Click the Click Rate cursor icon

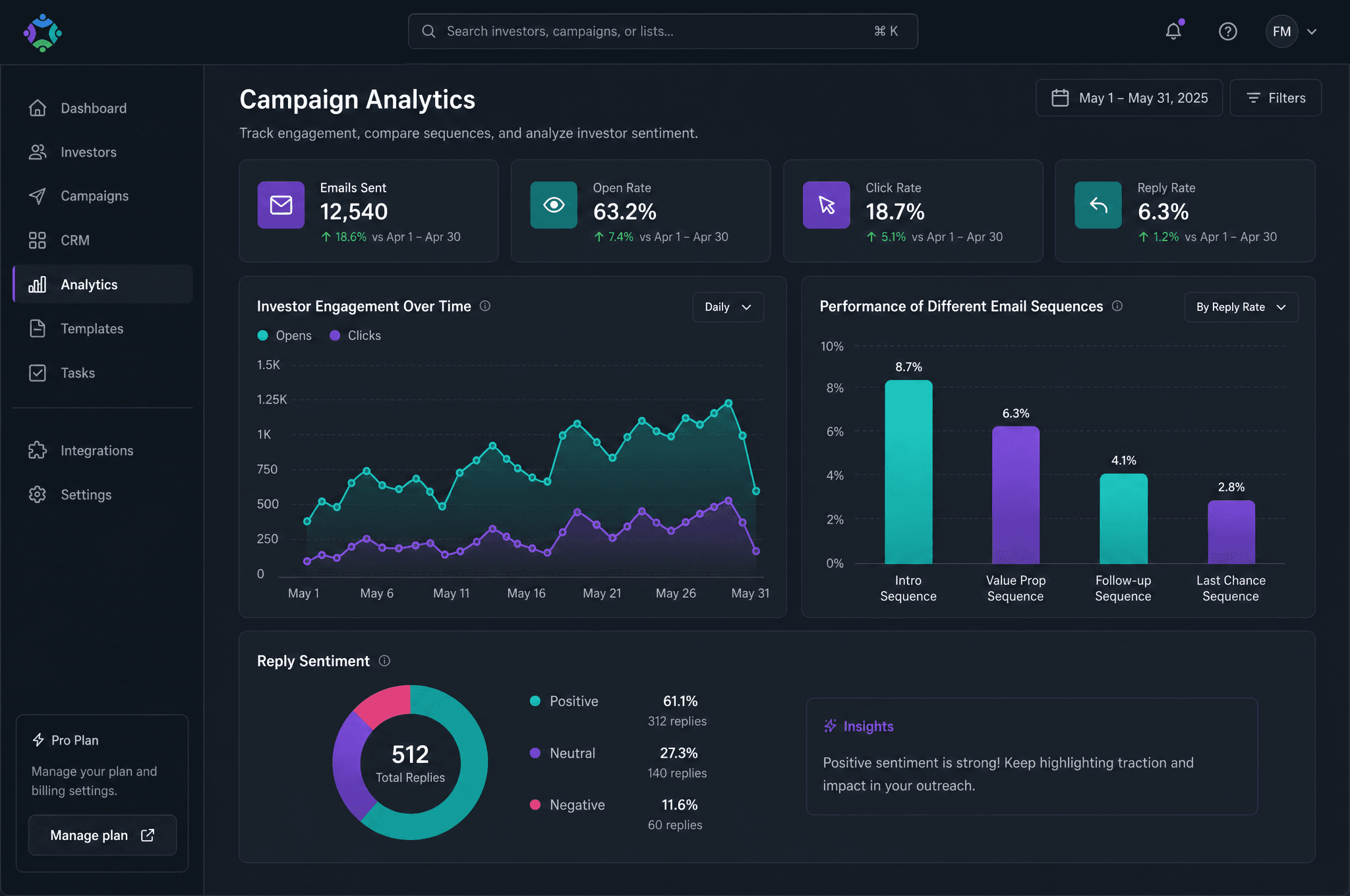pos(827,205)
